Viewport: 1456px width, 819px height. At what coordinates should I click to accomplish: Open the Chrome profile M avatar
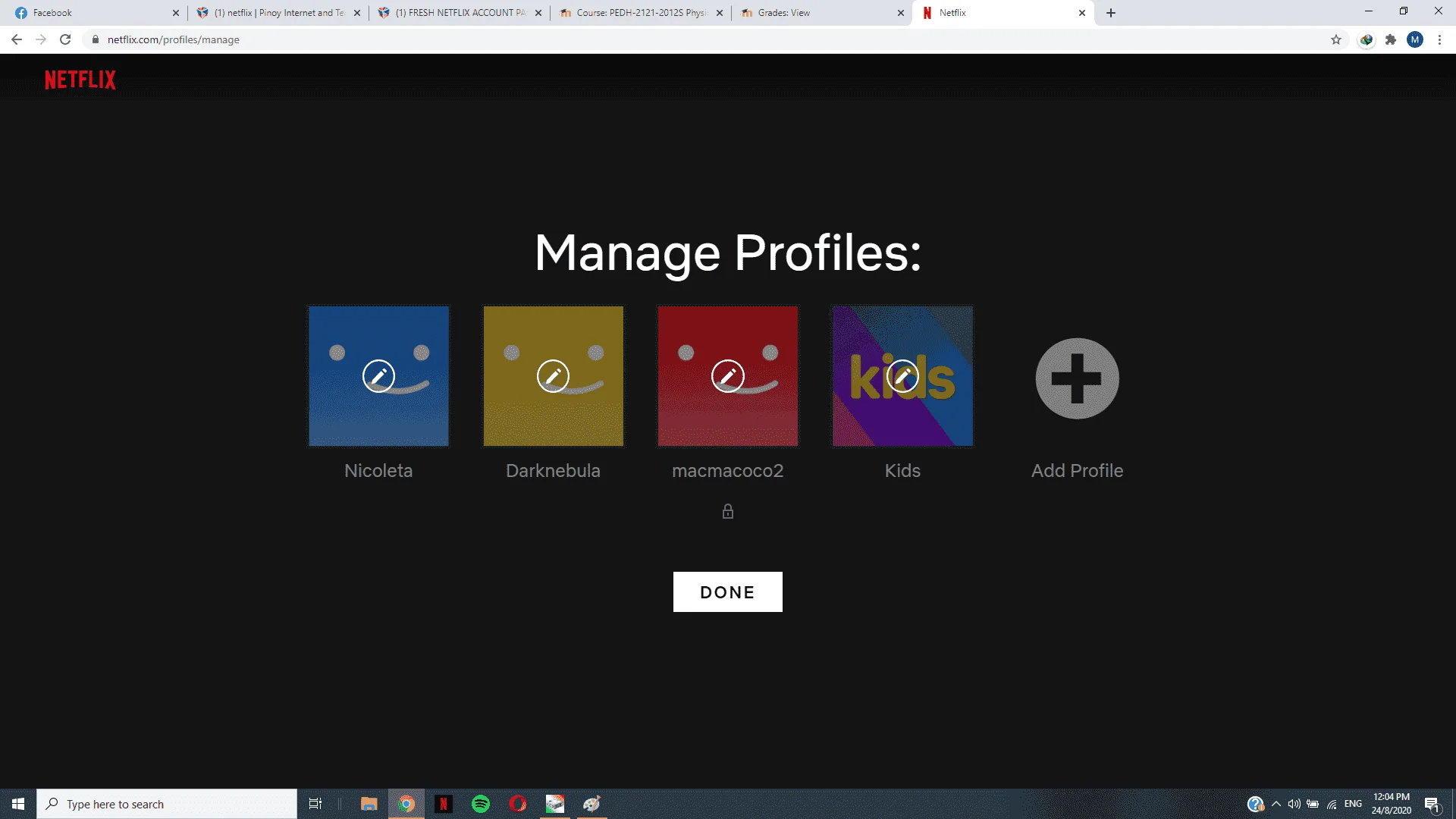(1415, 39)
